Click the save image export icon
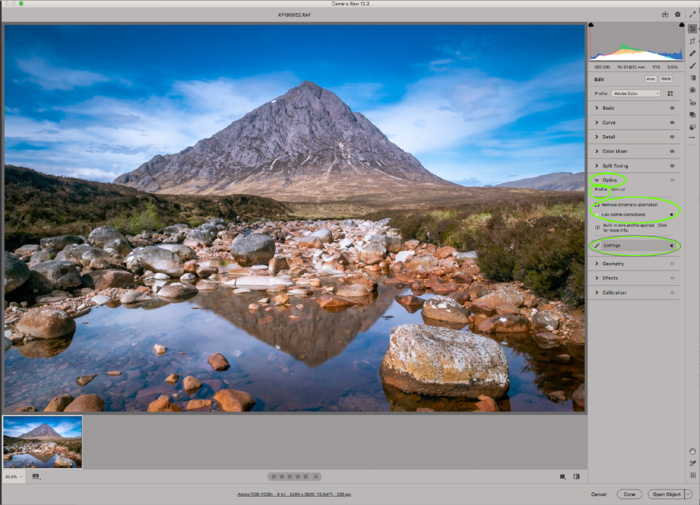 click(663, 15)
